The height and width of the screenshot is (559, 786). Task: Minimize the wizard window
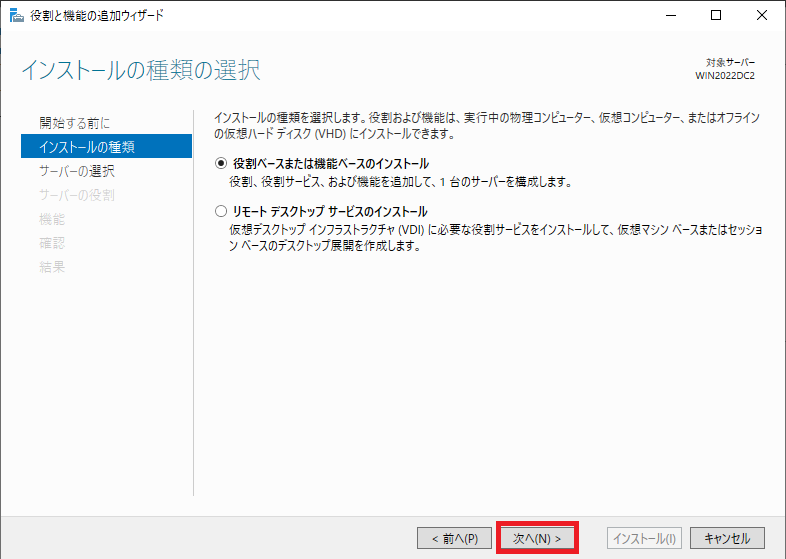pyautogui.click(x=671, y=16)
